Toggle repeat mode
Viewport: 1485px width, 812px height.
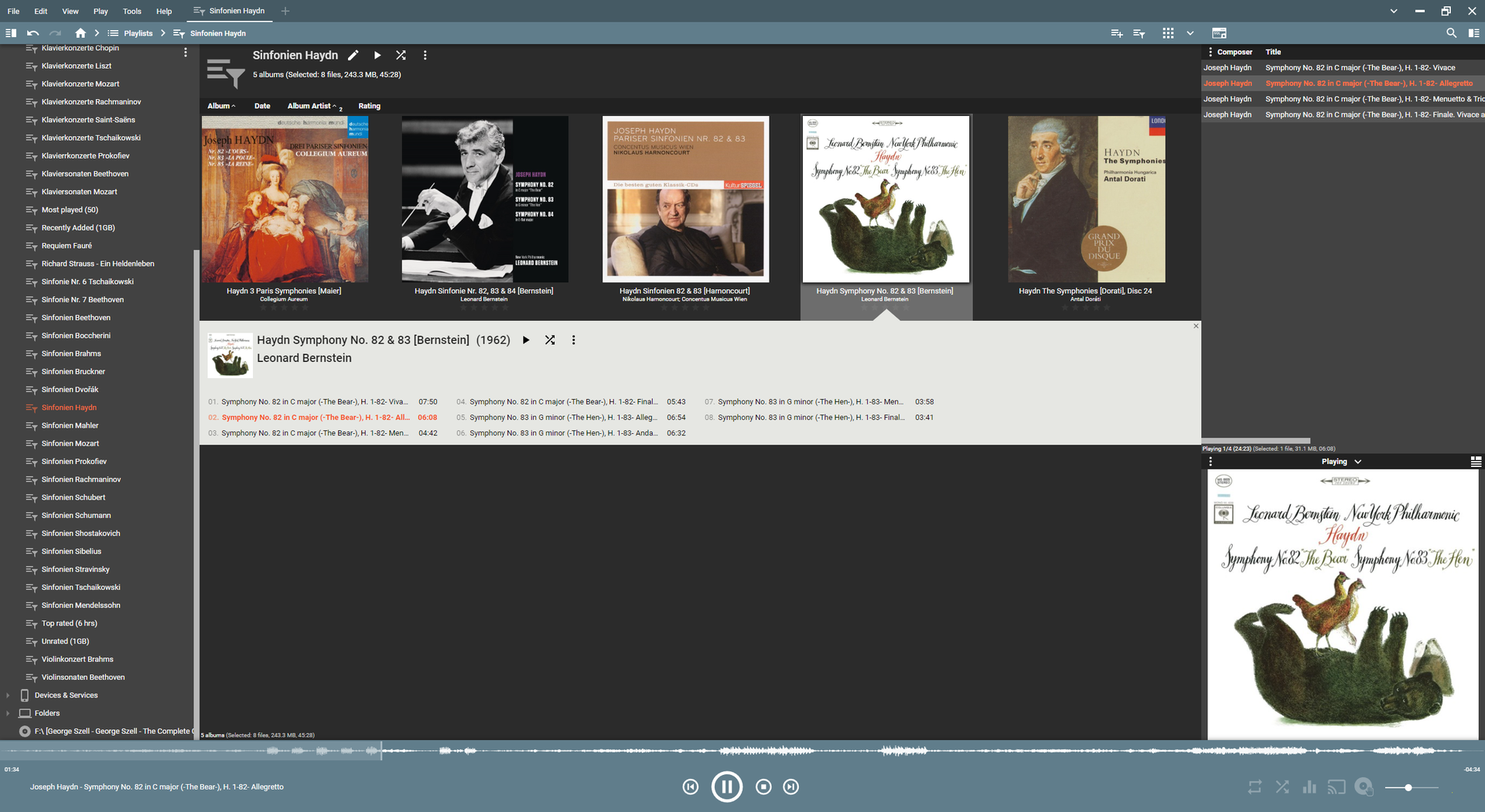1255,787
